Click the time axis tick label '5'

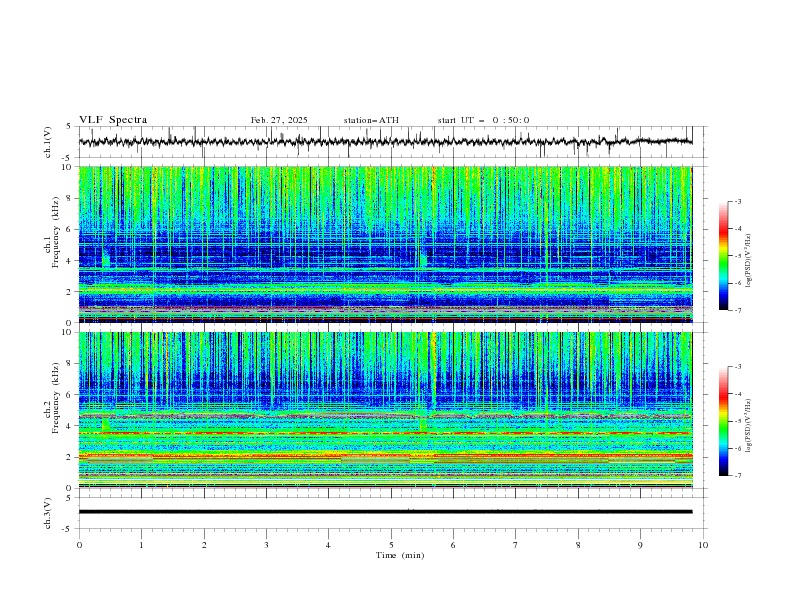point(391,545)
